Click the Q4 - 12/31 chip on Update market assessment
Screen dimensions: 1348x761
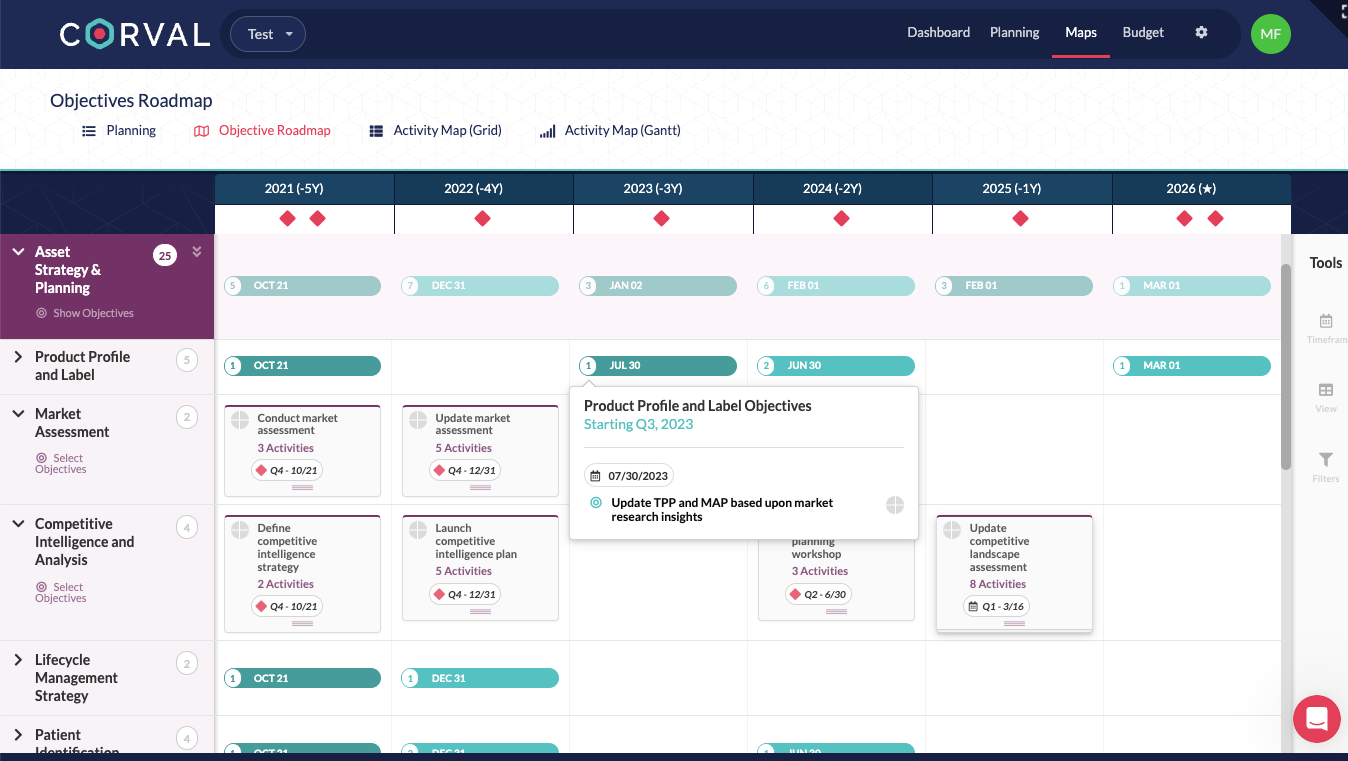[x=465, y=470]
